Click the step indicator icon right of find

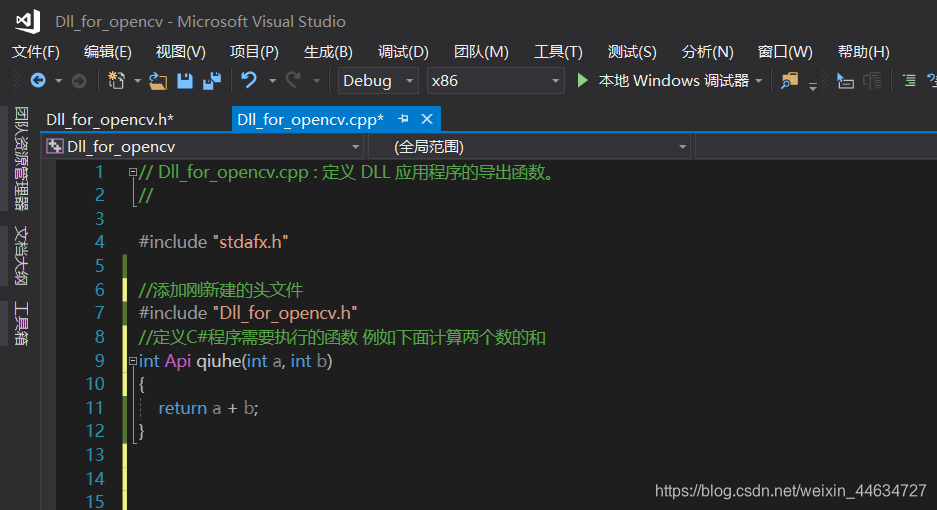point(845,81)
